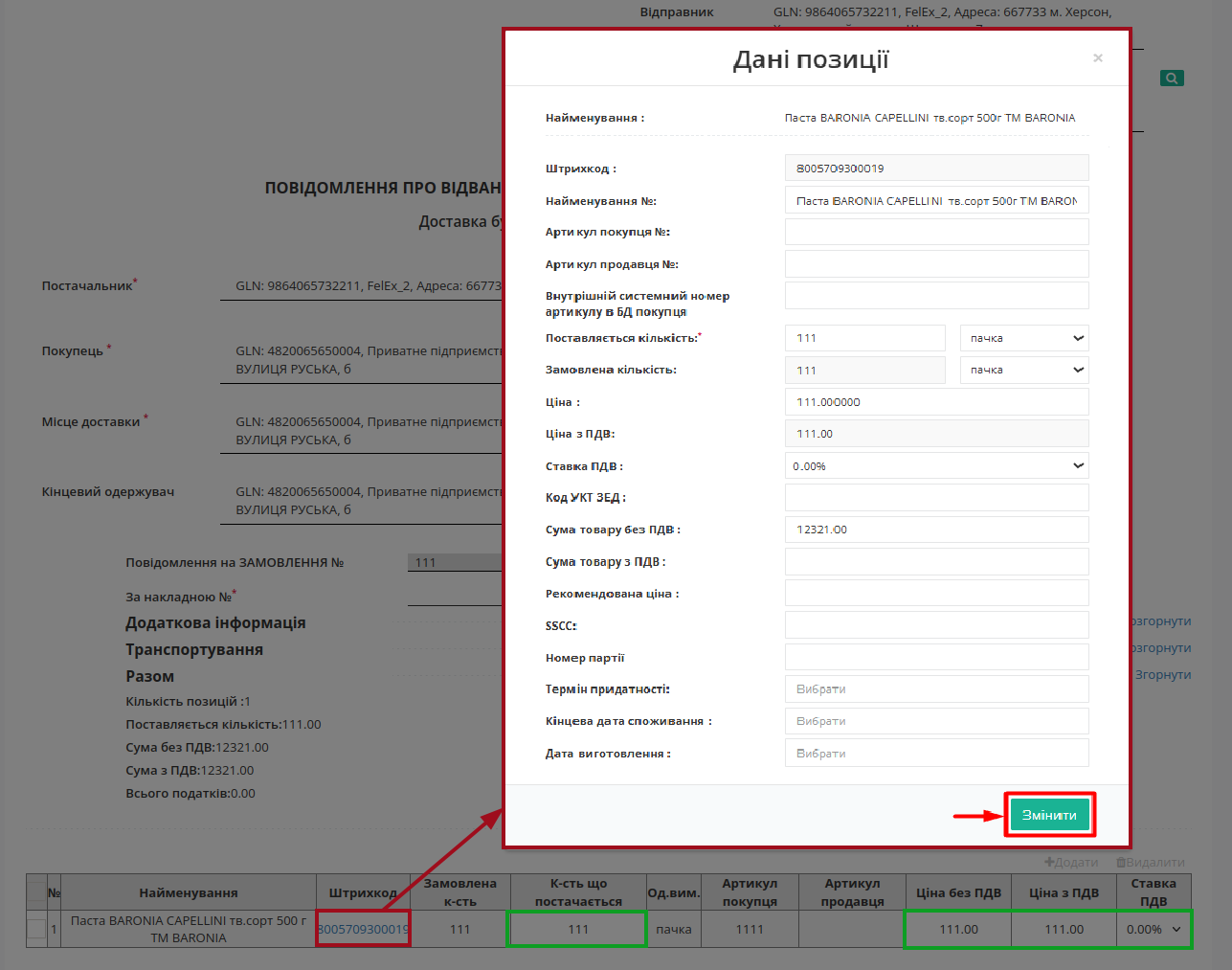Open unit dropdown for Замовлена кількість
This screenshot has width=1232, height=970.
(1024, 370)
